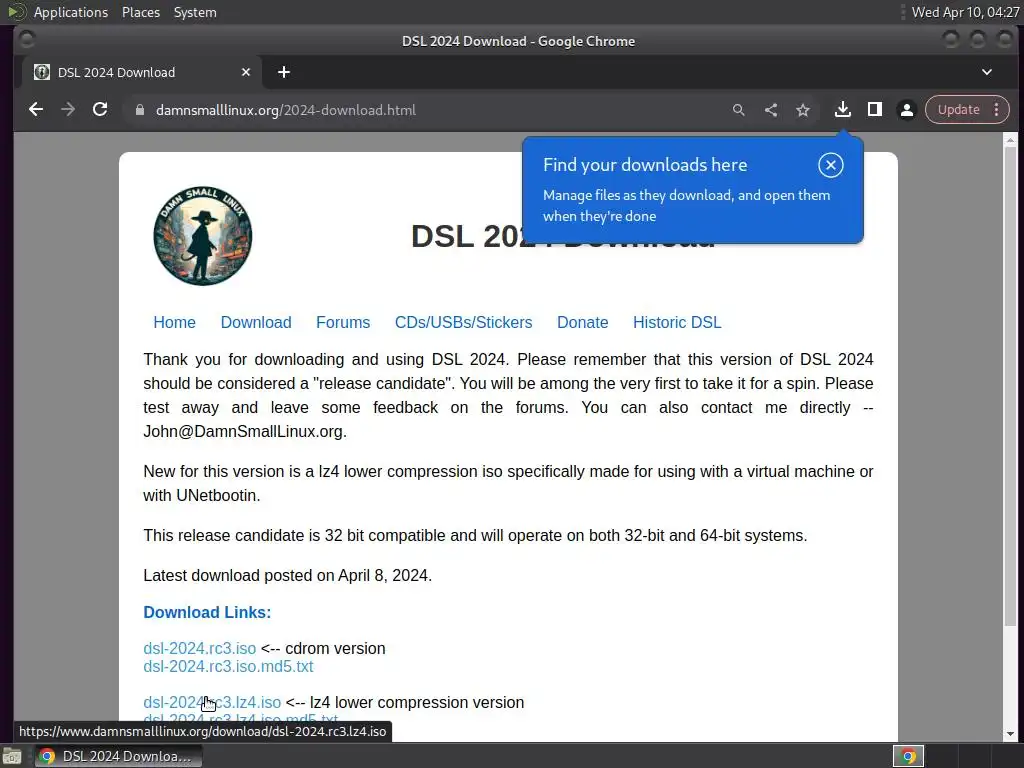Click the scrollbar down arrow

1010,735
